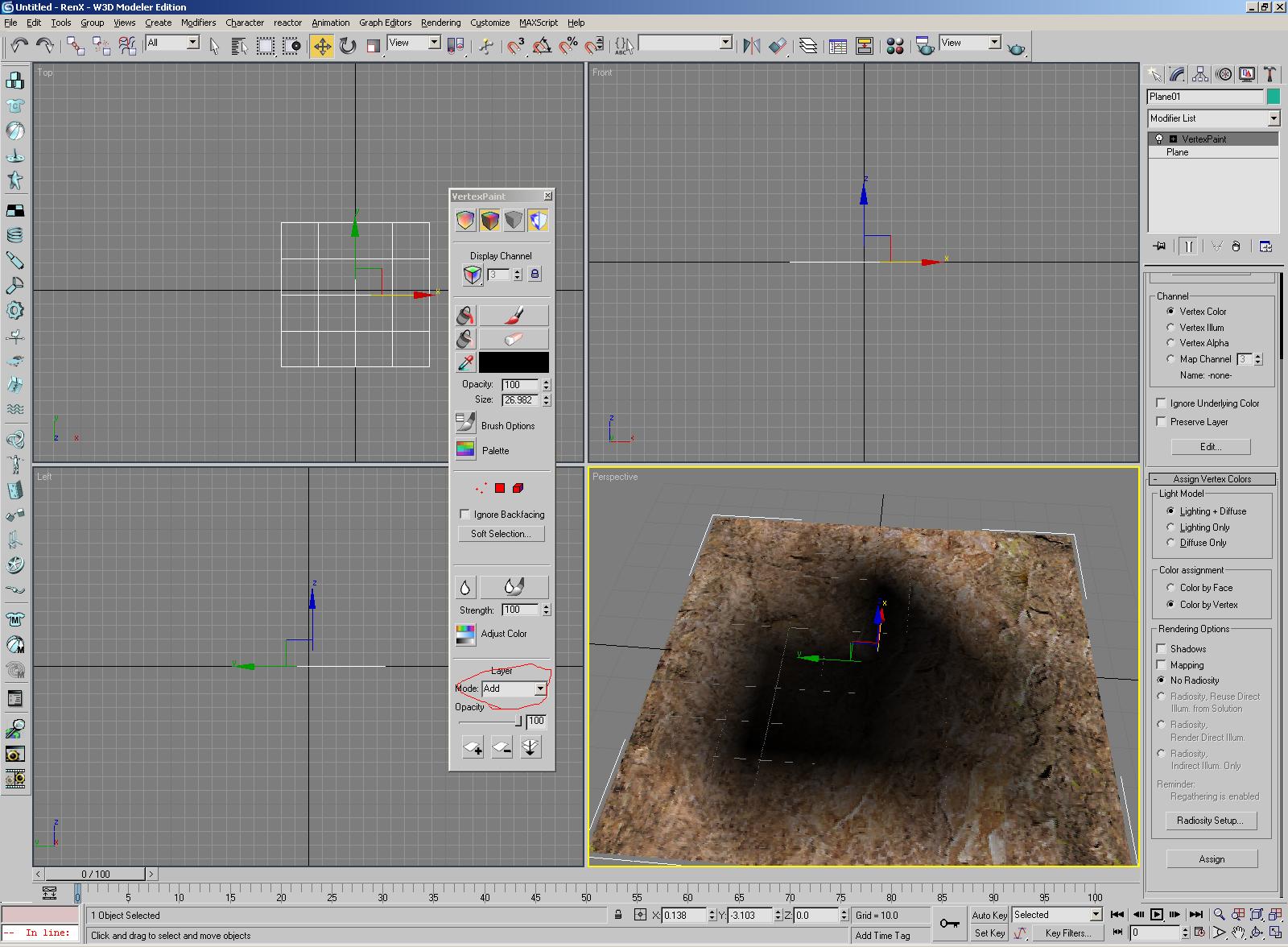Click the Quick Render teapot icon

click(x=1017, y=47)
